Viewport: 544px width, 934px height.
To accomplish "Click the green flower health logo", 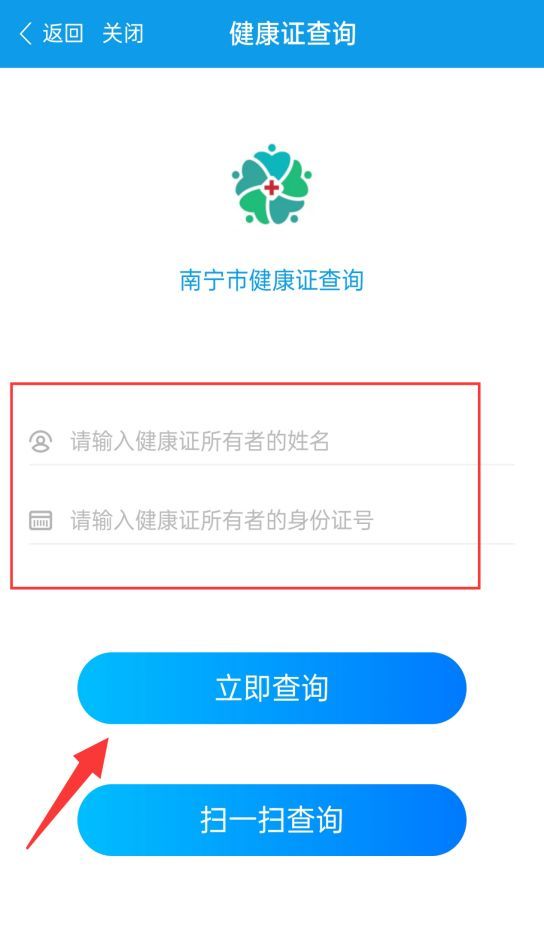I will pyautogui.click(x=272, y=184).
